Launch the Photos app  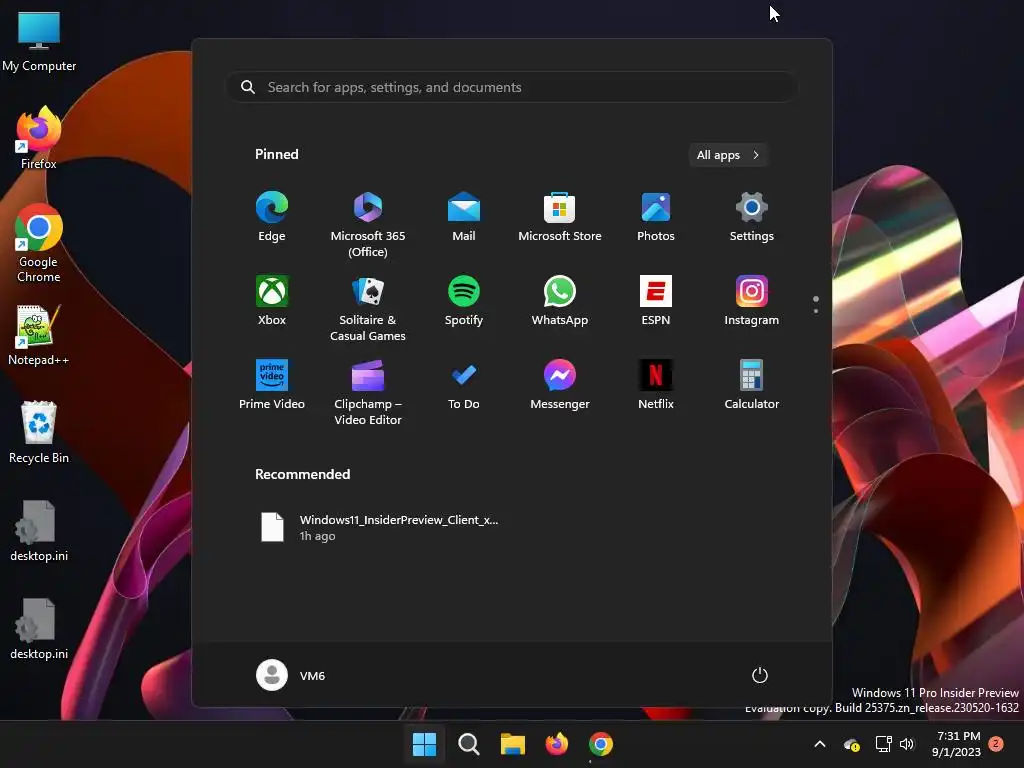point(656,217)
